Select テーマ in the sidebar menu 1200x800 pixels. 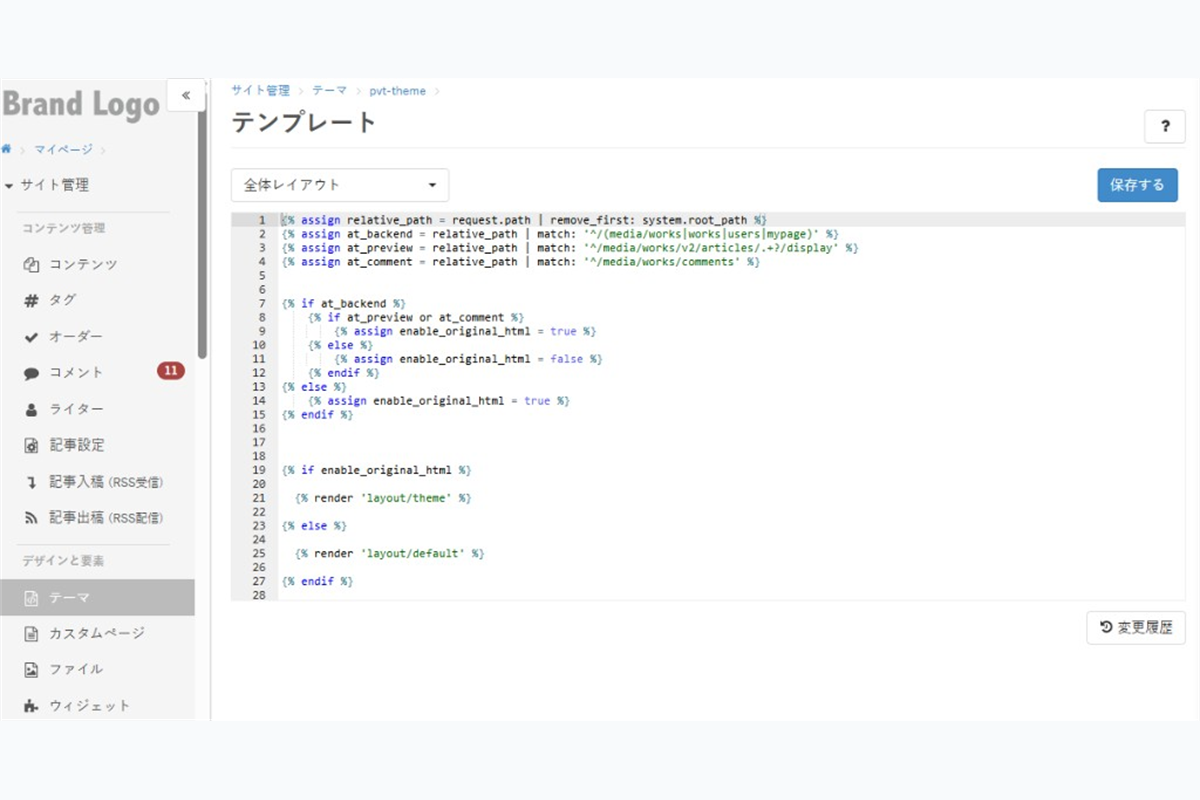pos(97,598)
